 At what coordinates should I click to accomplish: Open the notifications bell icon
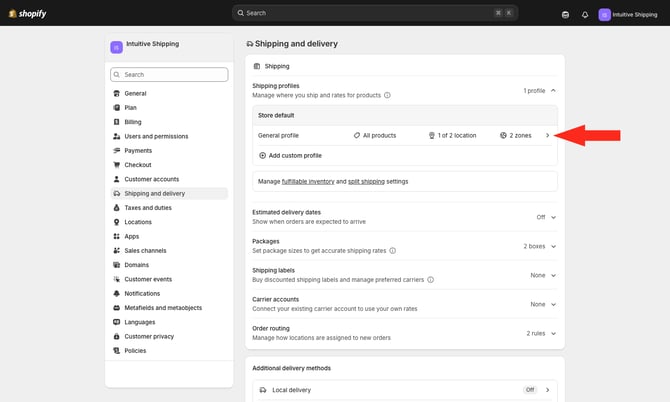coord(585,15)
